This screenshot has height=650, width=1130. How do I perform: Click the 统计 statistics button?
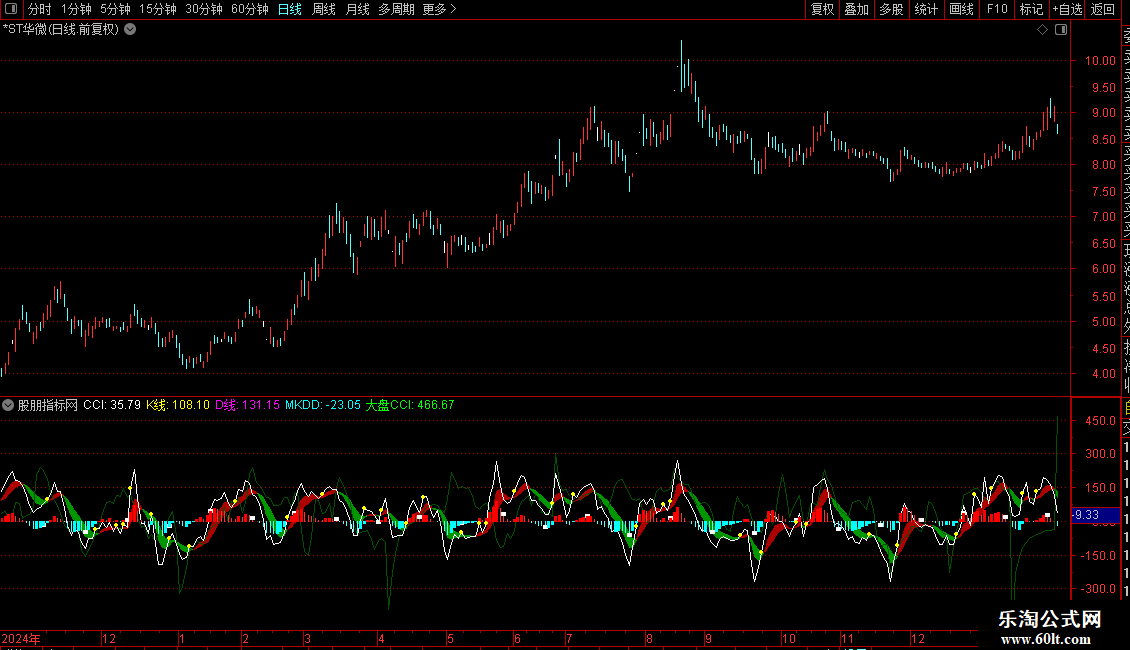(x=926, y=9)
